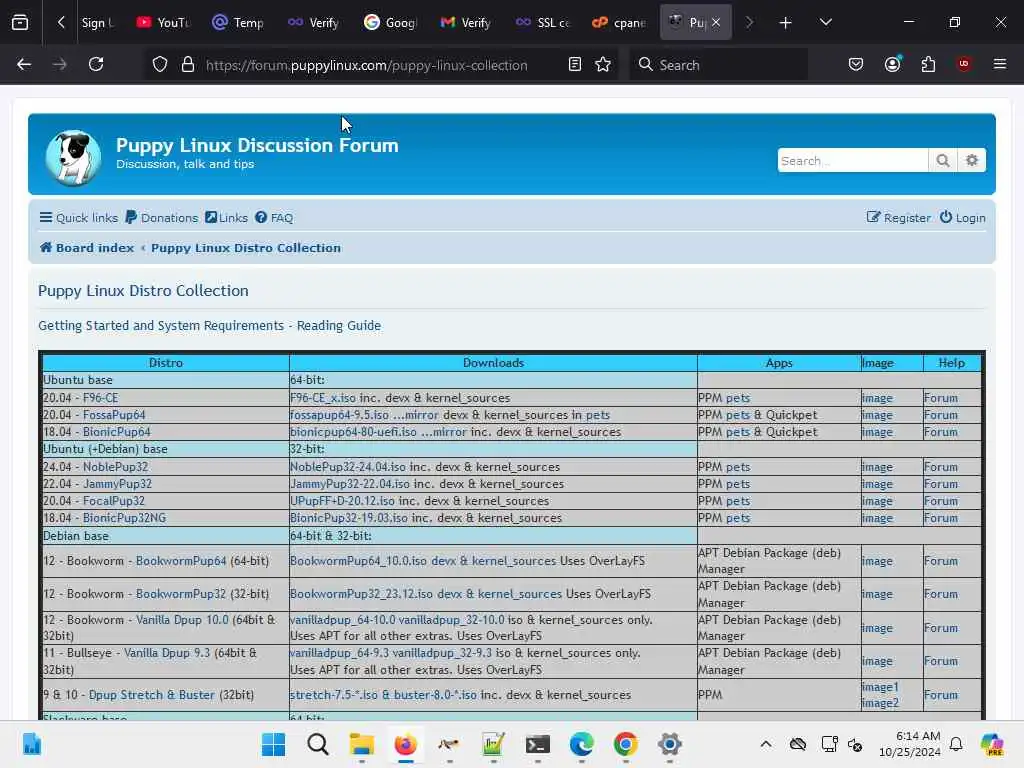This screenshot has height=768, width=1024.
Task: Open Getting Started and System Requirements link
Action: point(161,325)
